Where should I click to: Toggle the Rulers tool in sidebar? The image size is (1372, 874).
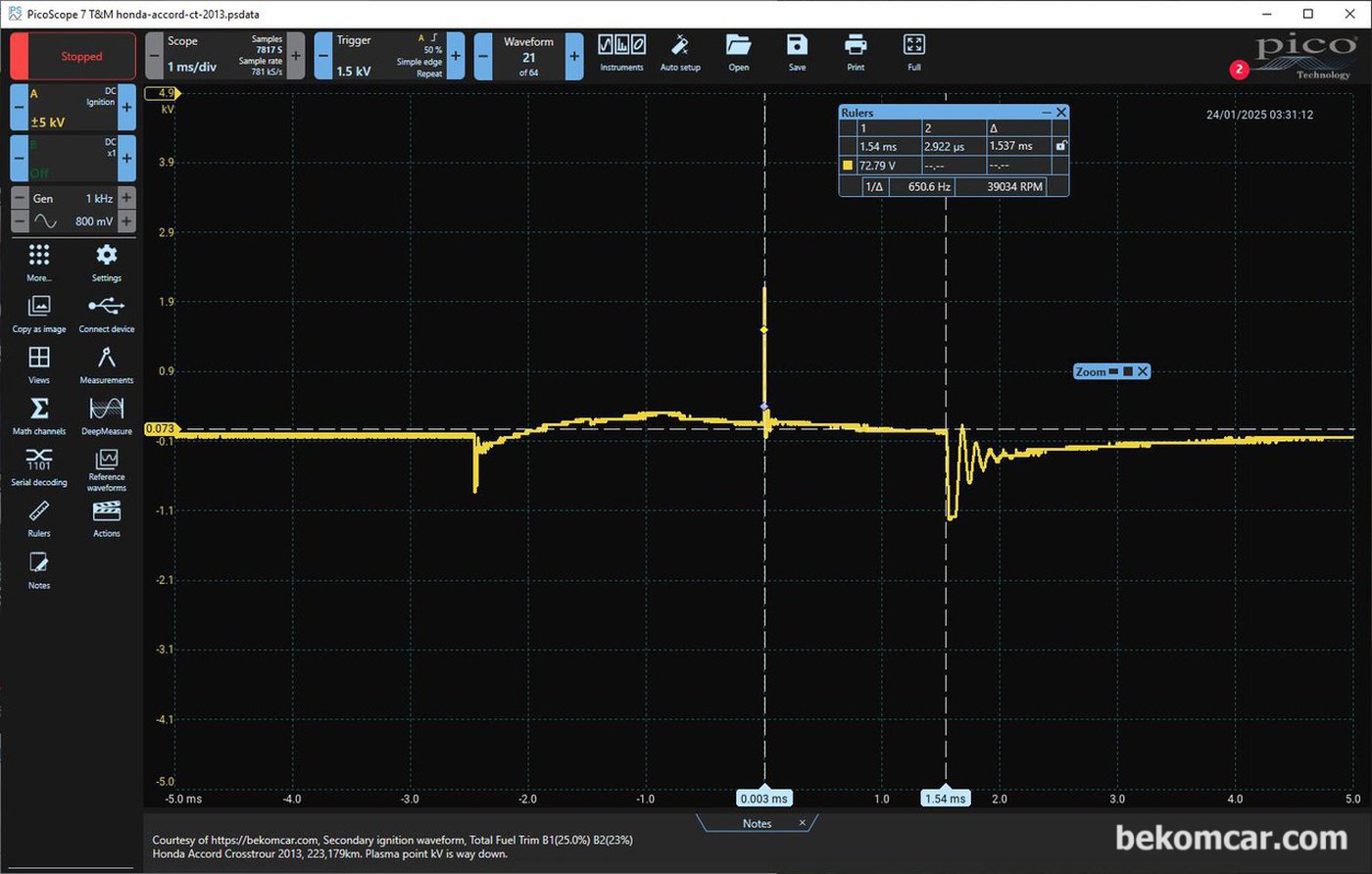coord(39,518)
